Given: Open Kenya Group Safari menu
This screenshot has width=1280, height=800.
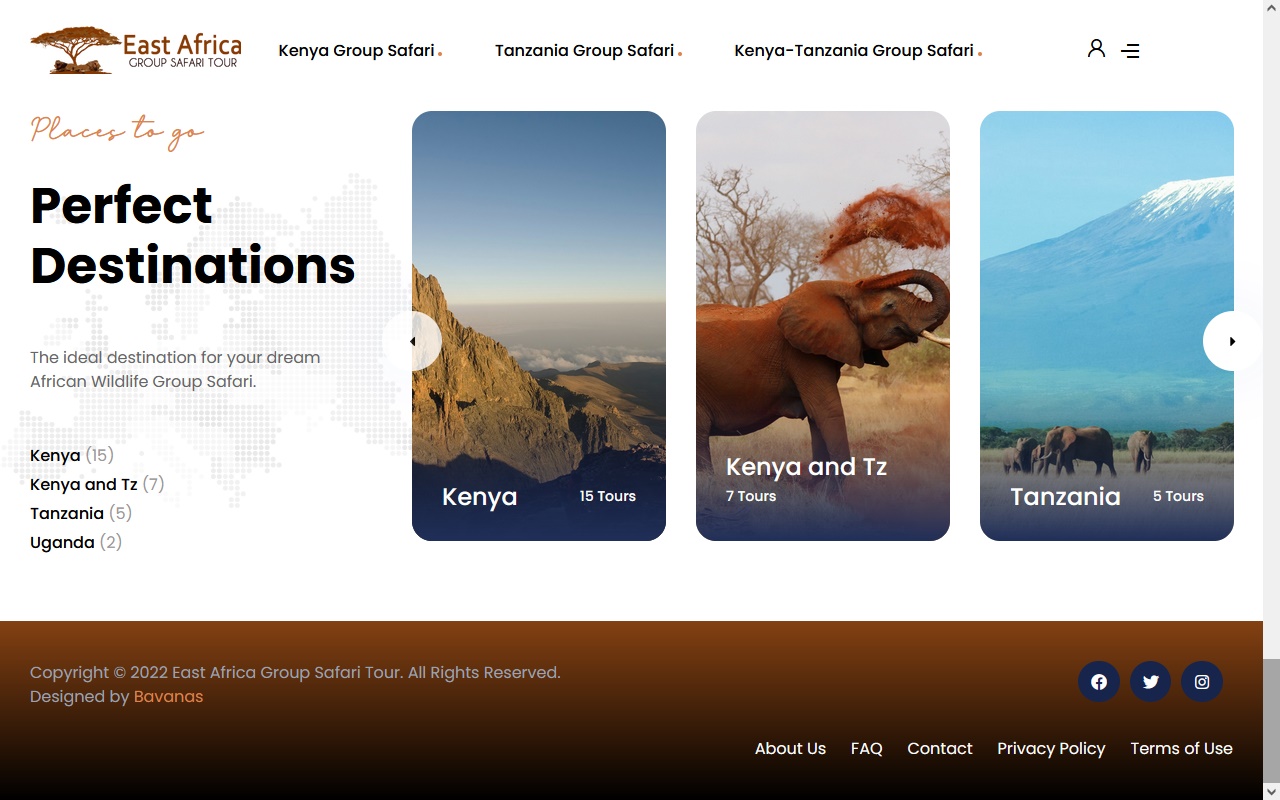Looking at the screenshot, I should [360, 50].
